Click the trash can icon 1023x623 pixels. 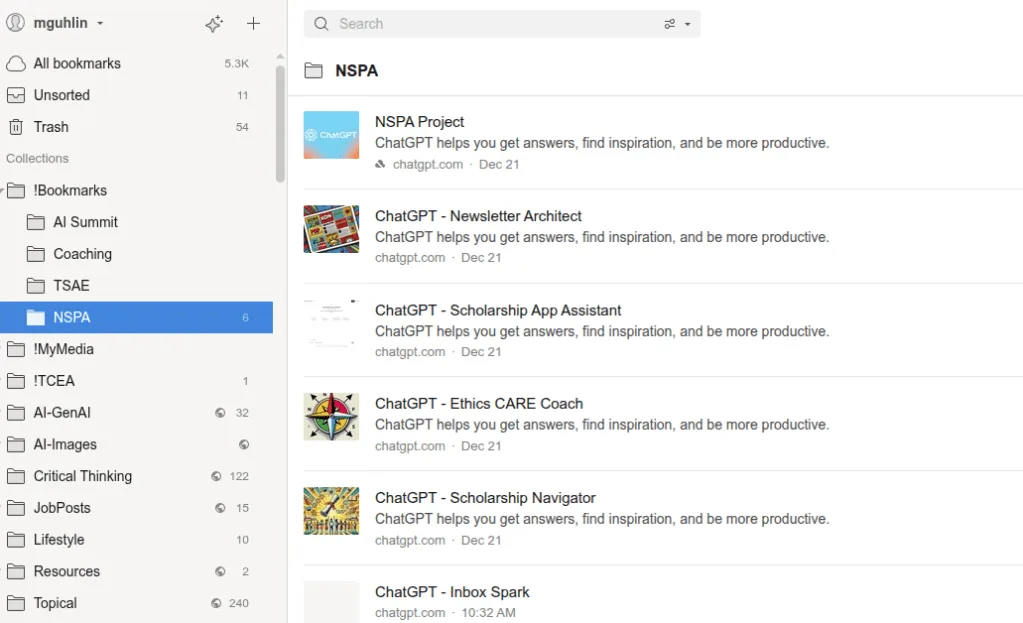pyautogui.click(x=16, y=127)
